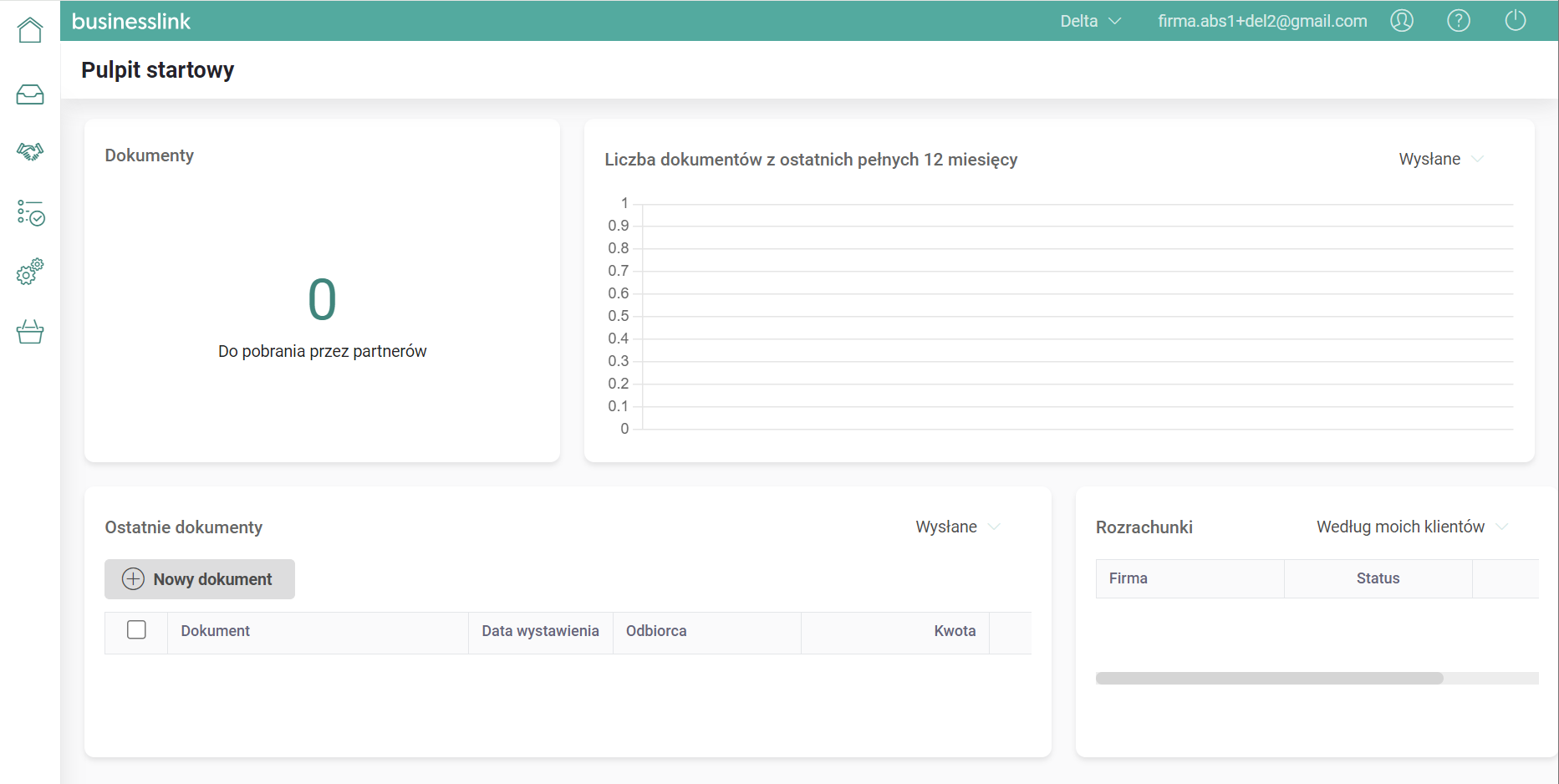Open the gears settings icon
1559x784 pixels.
[x=30, y=272]
